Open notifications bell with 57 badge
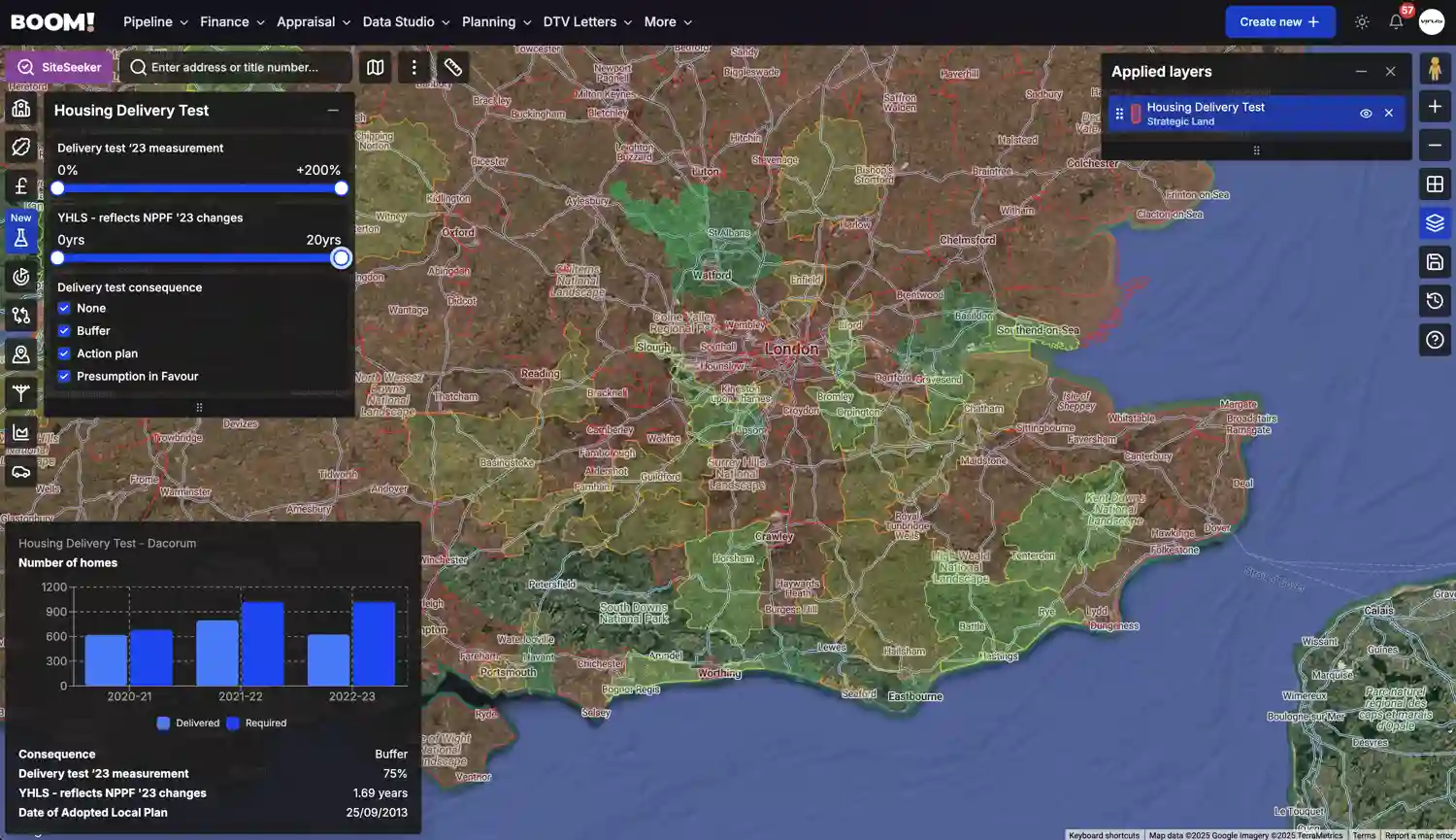1456x840 pixels. click(1397, 20)
